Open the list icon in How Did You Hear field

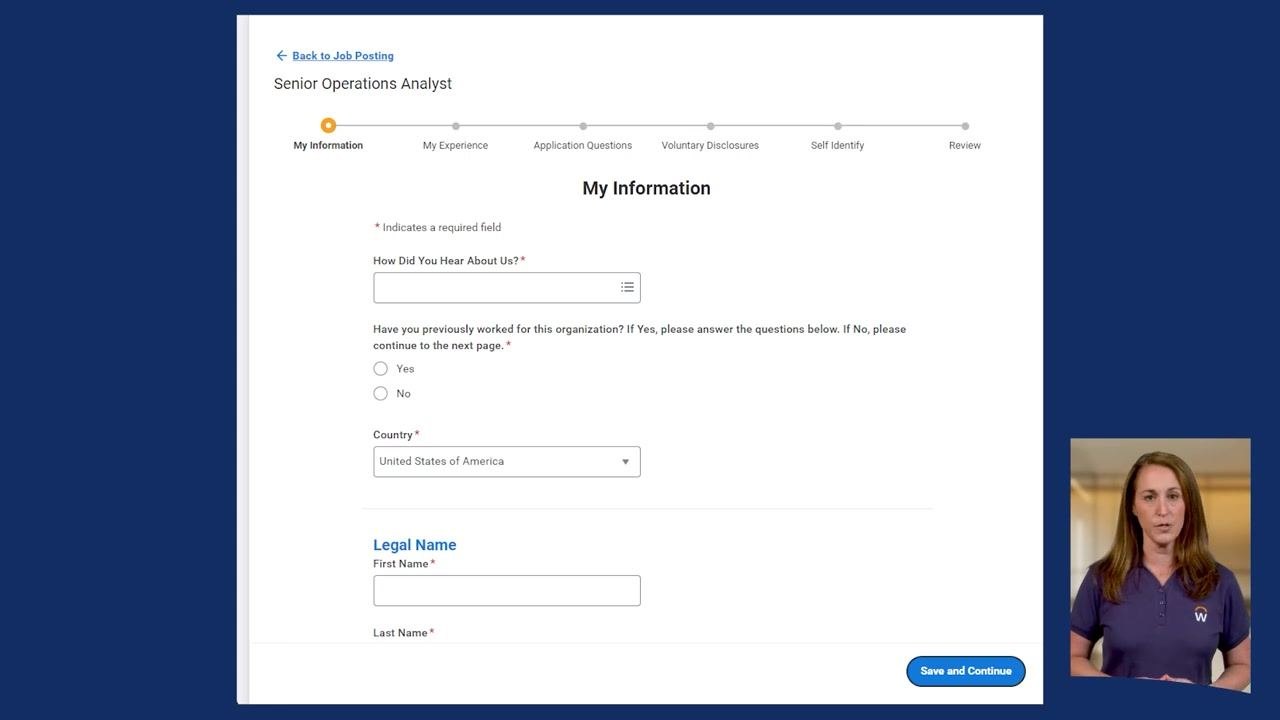[627, 287]
